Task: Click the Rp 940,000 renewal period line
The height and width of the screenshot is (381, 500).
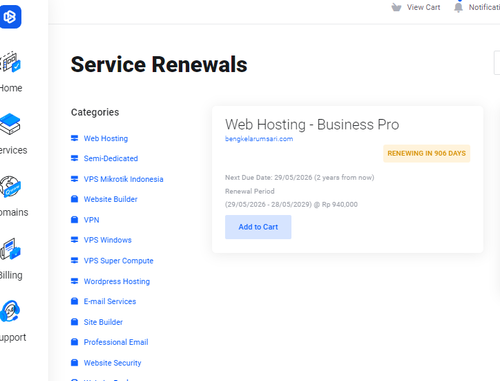Action: point(291,204)
